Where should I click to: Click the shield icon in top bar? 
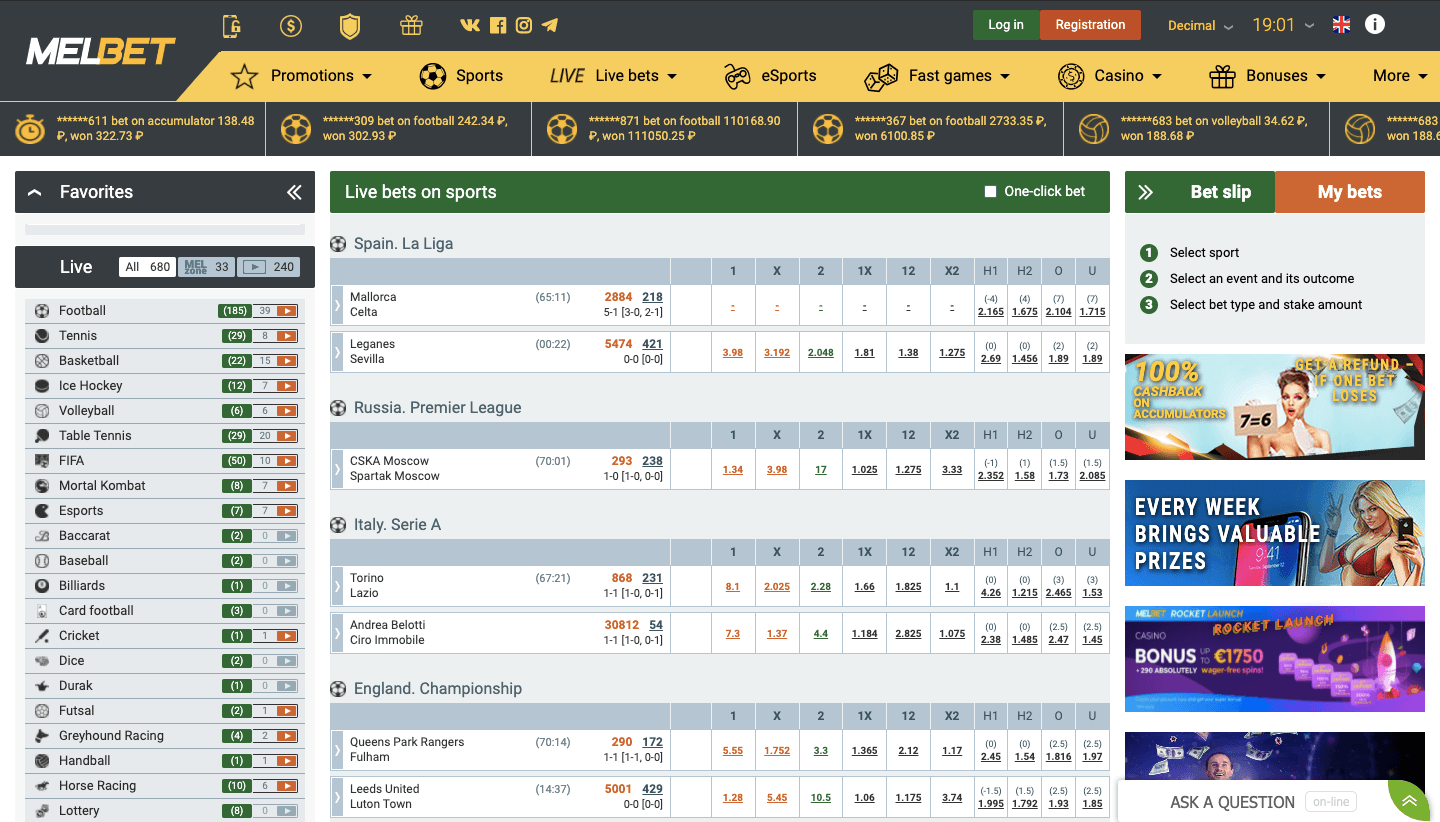click(350, 26)
